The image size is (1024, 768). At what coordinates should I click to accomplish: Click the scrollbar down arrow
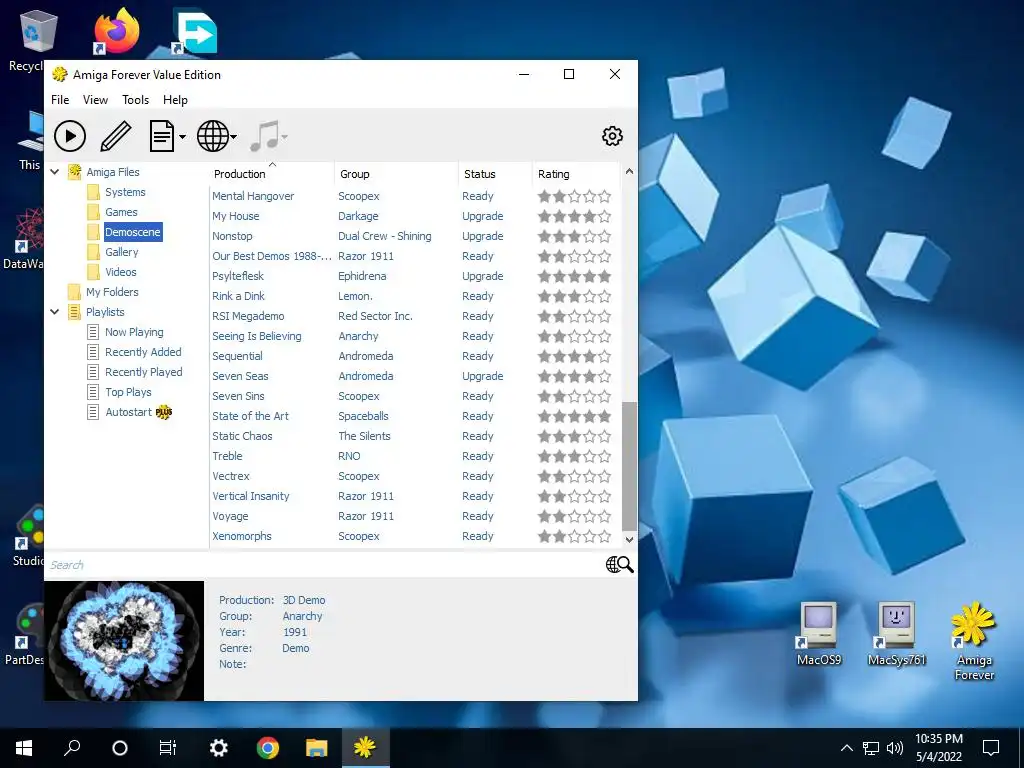629,539
